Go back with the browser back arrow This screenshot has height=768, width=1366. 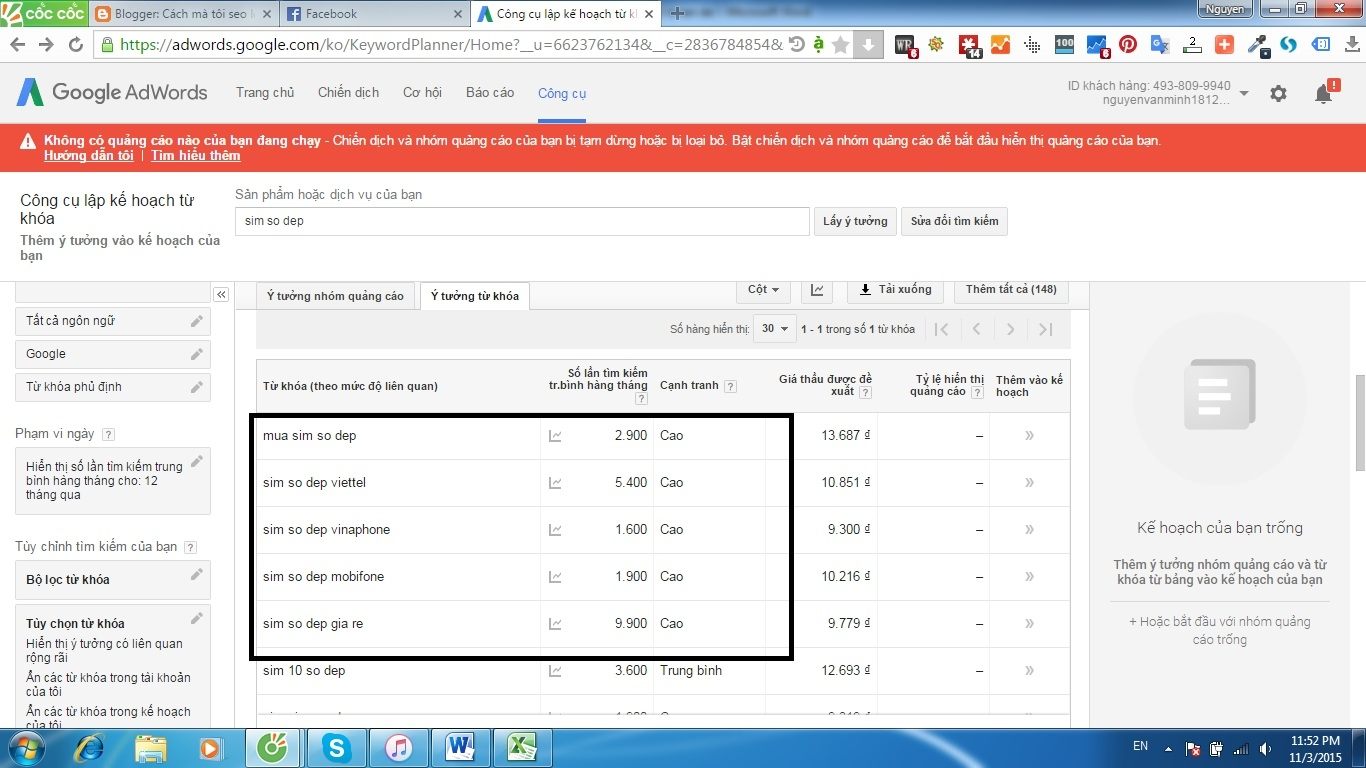(17, 45)
